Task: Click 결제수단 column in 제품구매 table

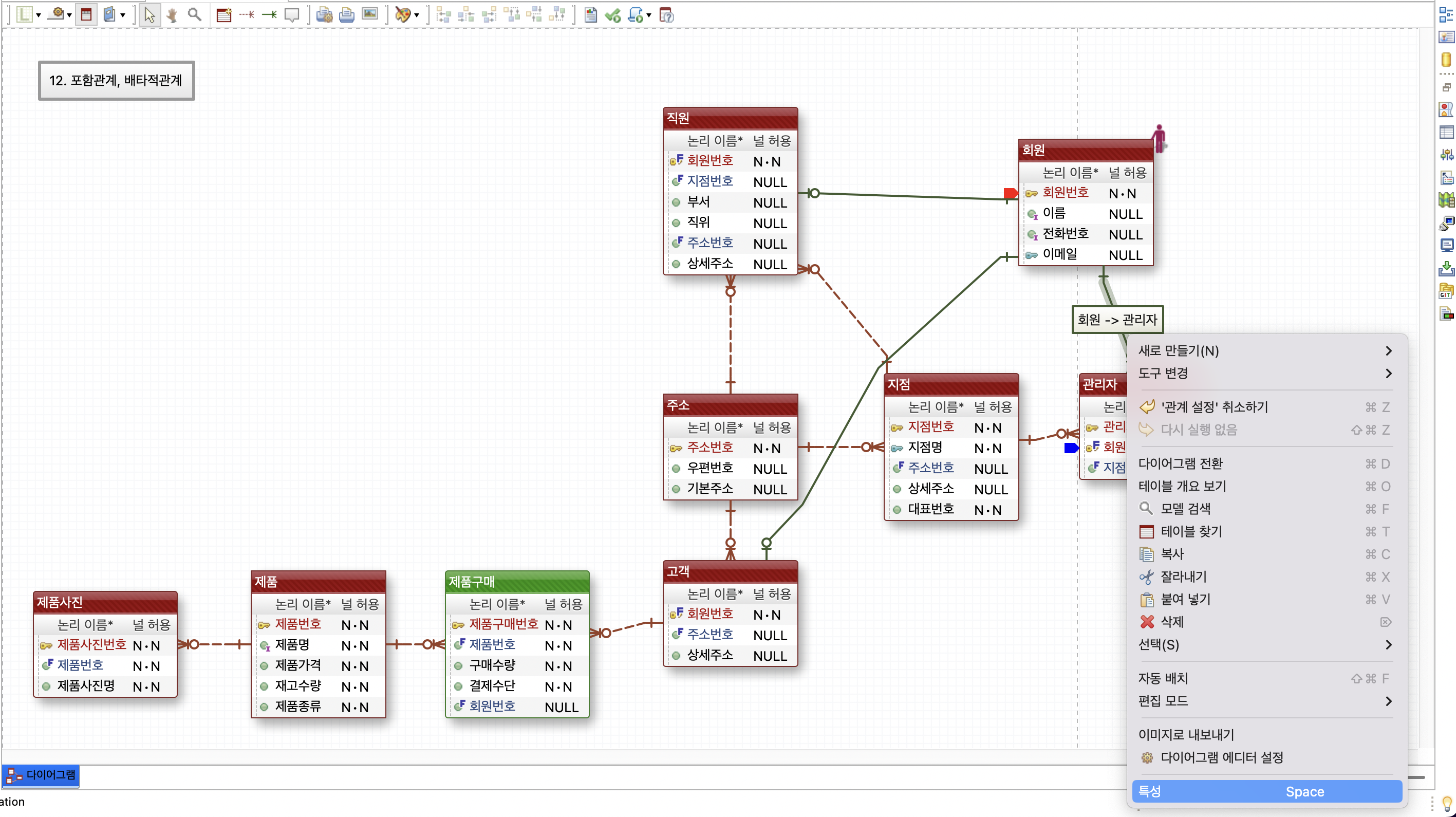Action: 517,686
